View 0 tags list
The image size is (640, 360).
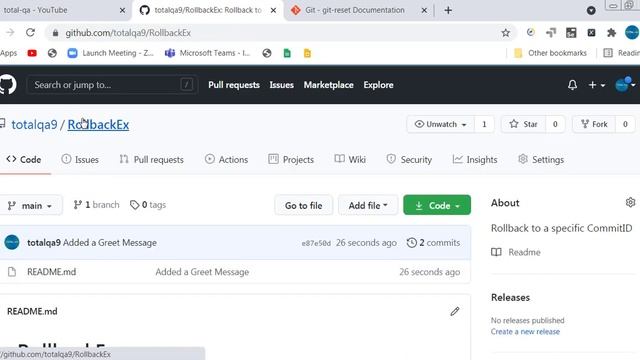tap(148, 205)
